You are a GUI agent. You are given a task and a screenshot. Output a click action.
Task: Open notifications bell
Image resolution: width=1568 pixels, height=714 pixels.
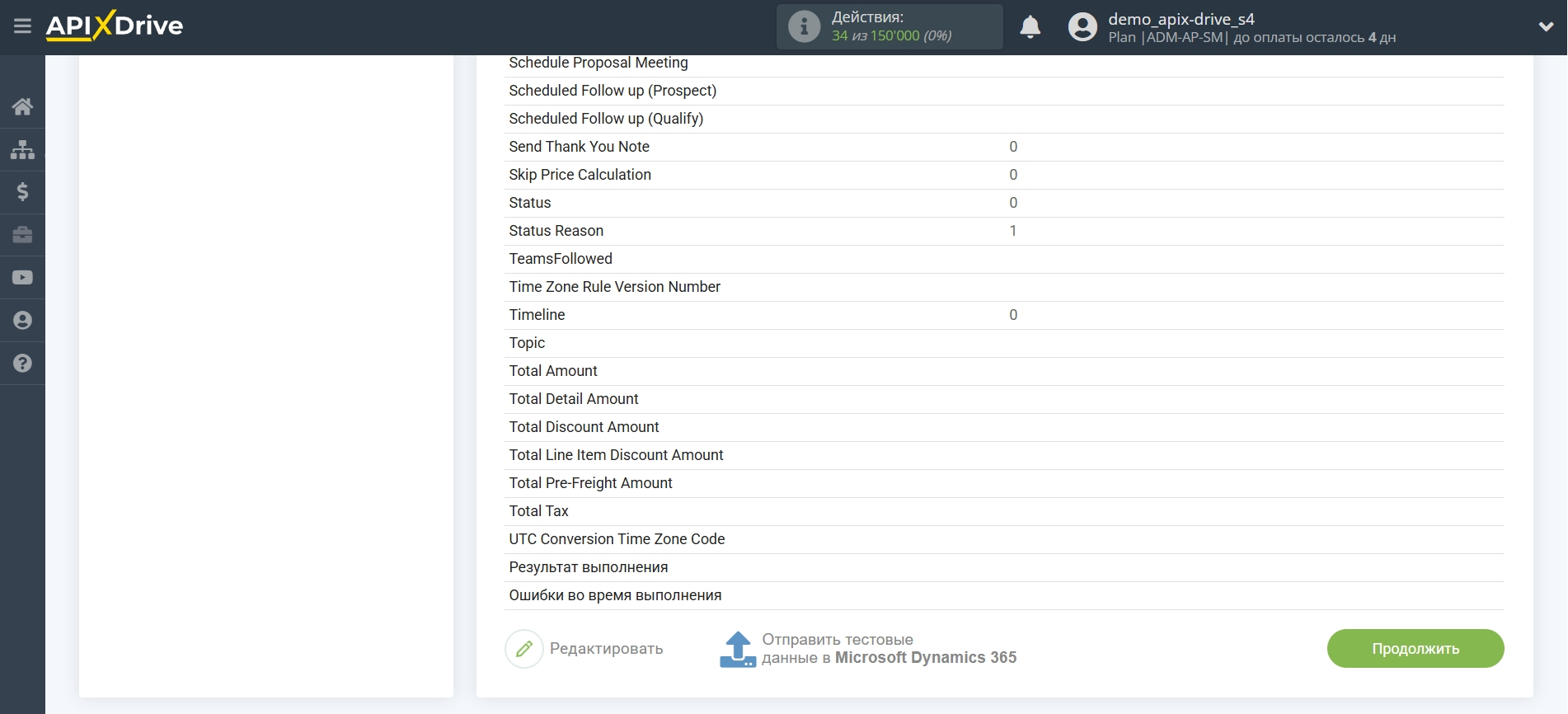click(x=1030, y=27)
